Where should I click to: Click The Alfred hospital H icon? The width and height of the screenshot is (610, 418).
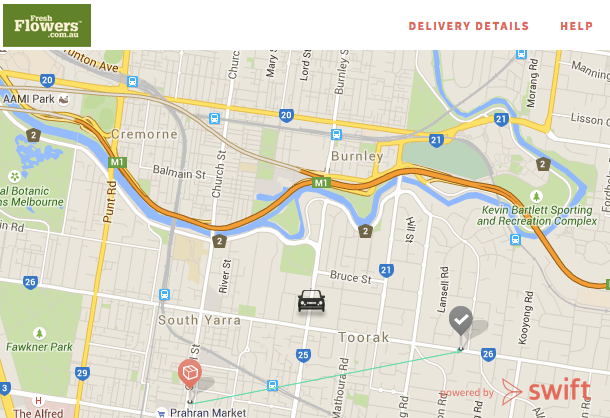[38, 400]
